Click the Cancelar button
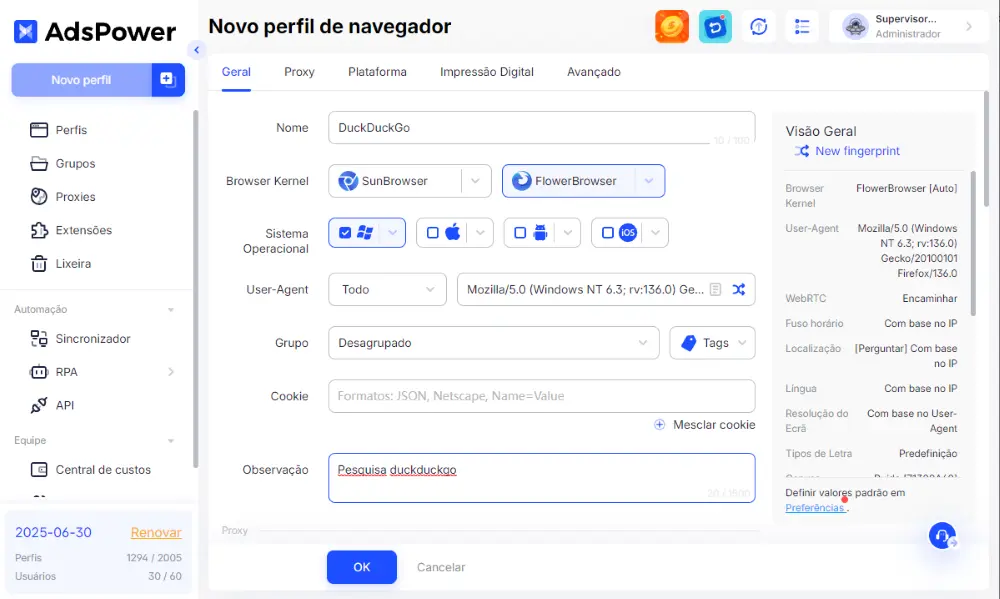1000x599 pixels. click(x=441, y=567)
